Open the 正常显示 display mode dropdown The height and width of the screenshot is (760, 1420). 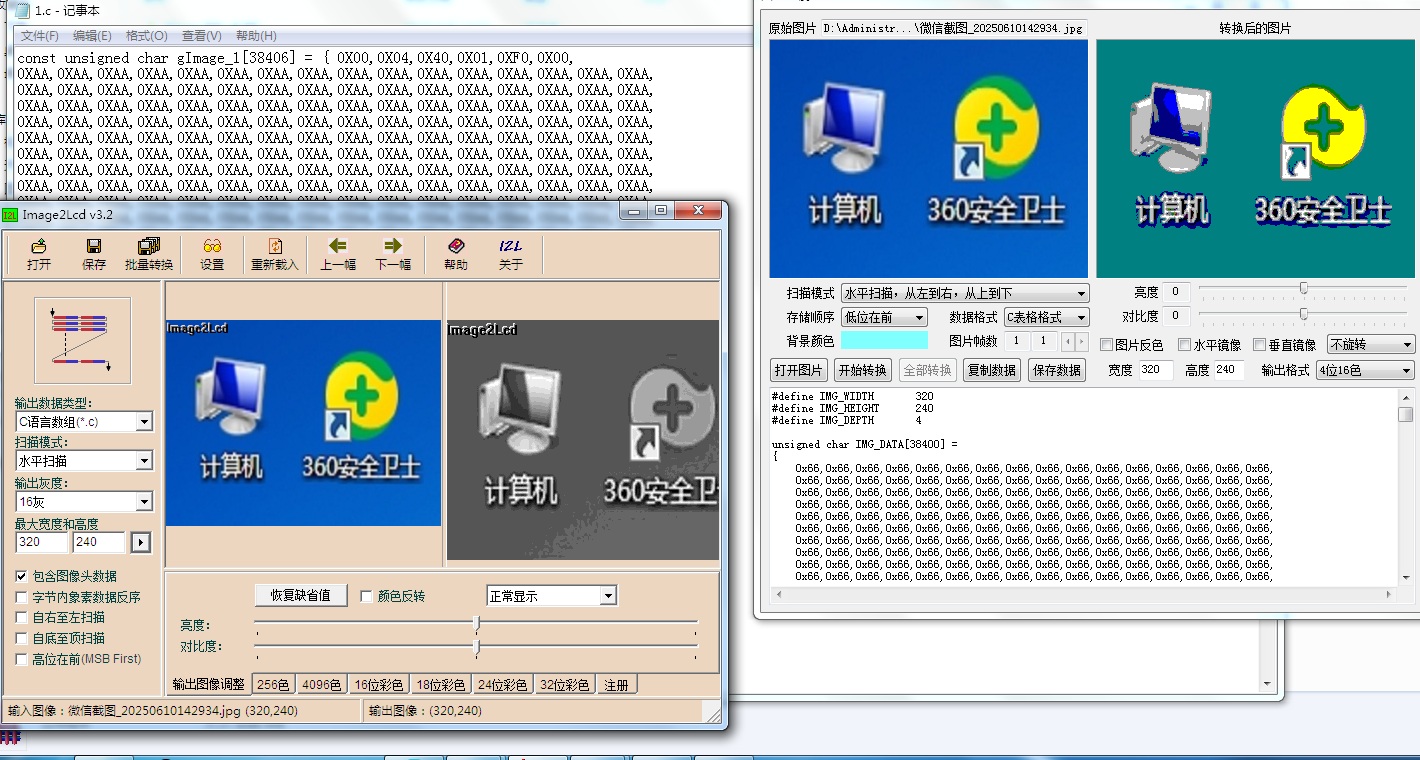pos(608,596)
